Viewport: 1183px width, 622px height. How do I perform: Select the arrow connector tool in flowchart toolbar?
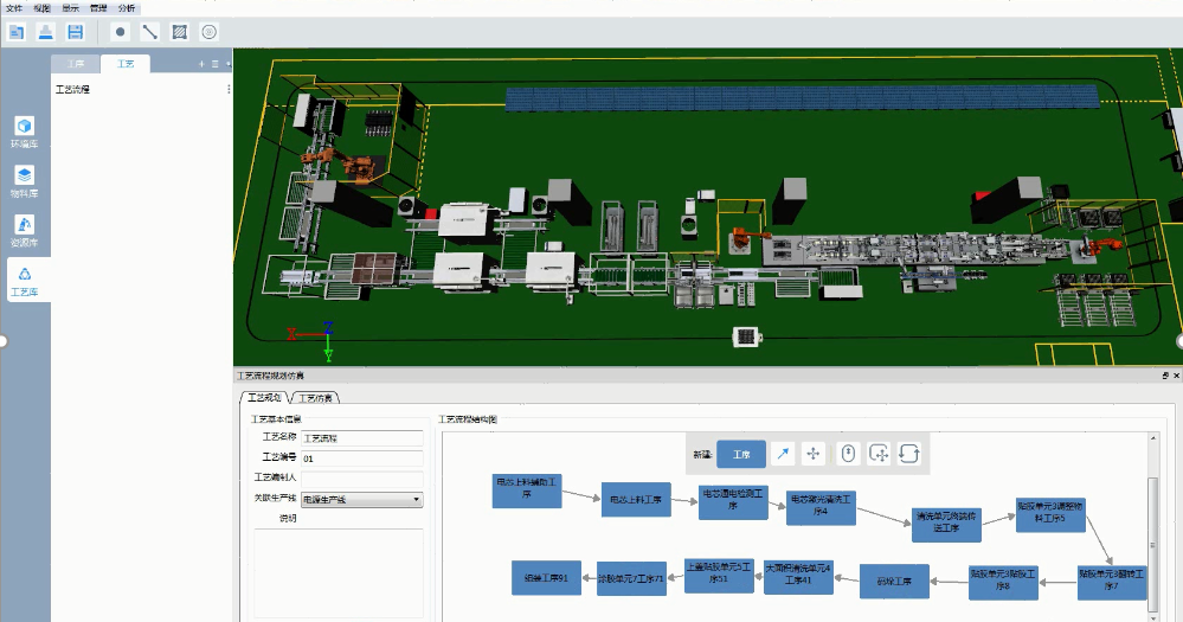784,454
